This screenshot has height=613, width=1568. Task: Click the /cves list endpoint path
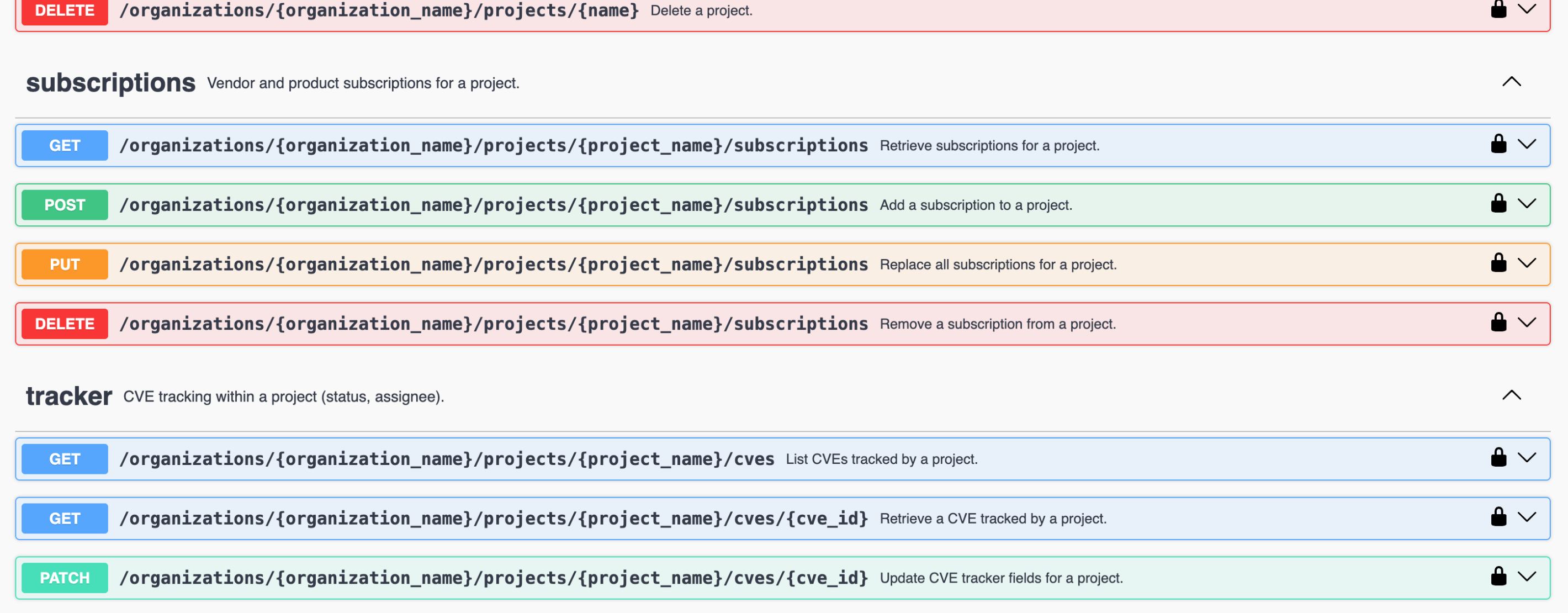[x=447, y=459]
